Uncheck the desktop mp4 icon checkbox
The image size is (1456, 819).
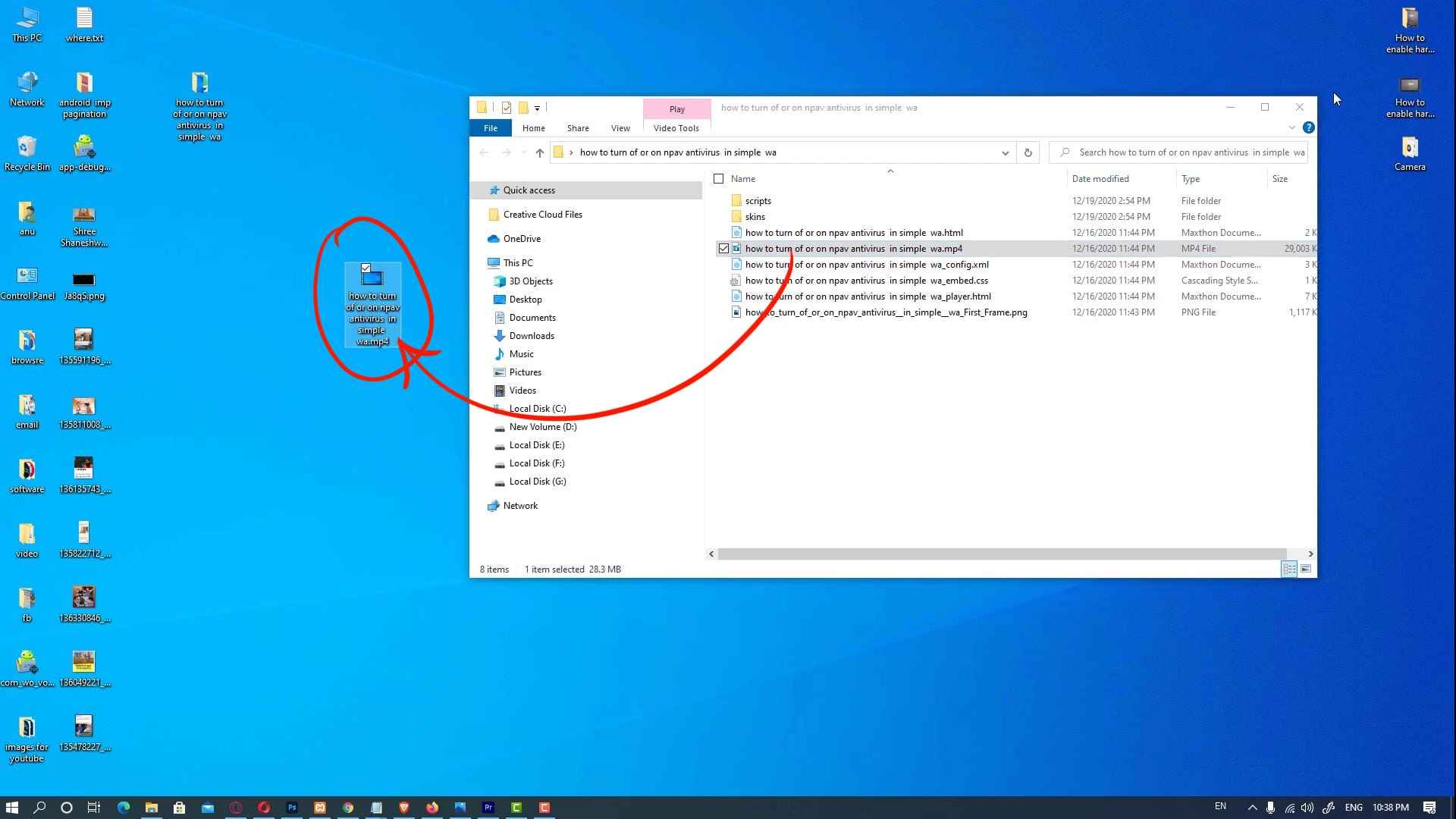pyautogui.click(x=366, y=268)
